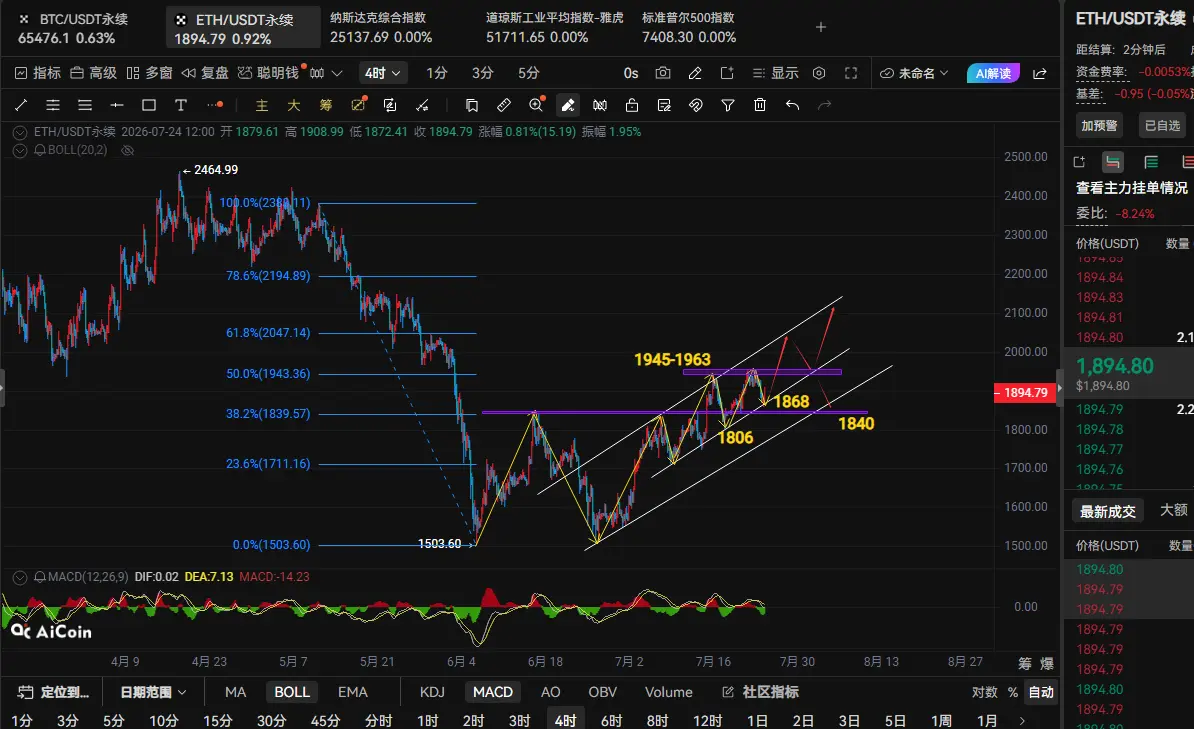The image size is (1194, 729).
Task: Enable the 自动 auto scale option
Action: pos(1041,692)
